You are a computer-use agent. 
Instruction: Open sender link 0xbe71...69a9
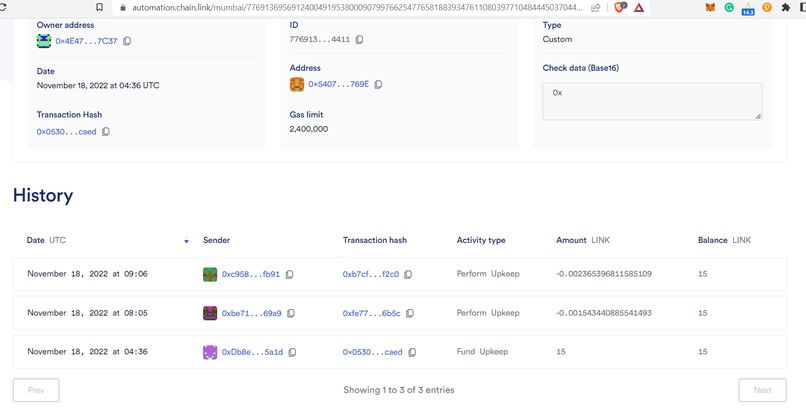click(251, 313)
